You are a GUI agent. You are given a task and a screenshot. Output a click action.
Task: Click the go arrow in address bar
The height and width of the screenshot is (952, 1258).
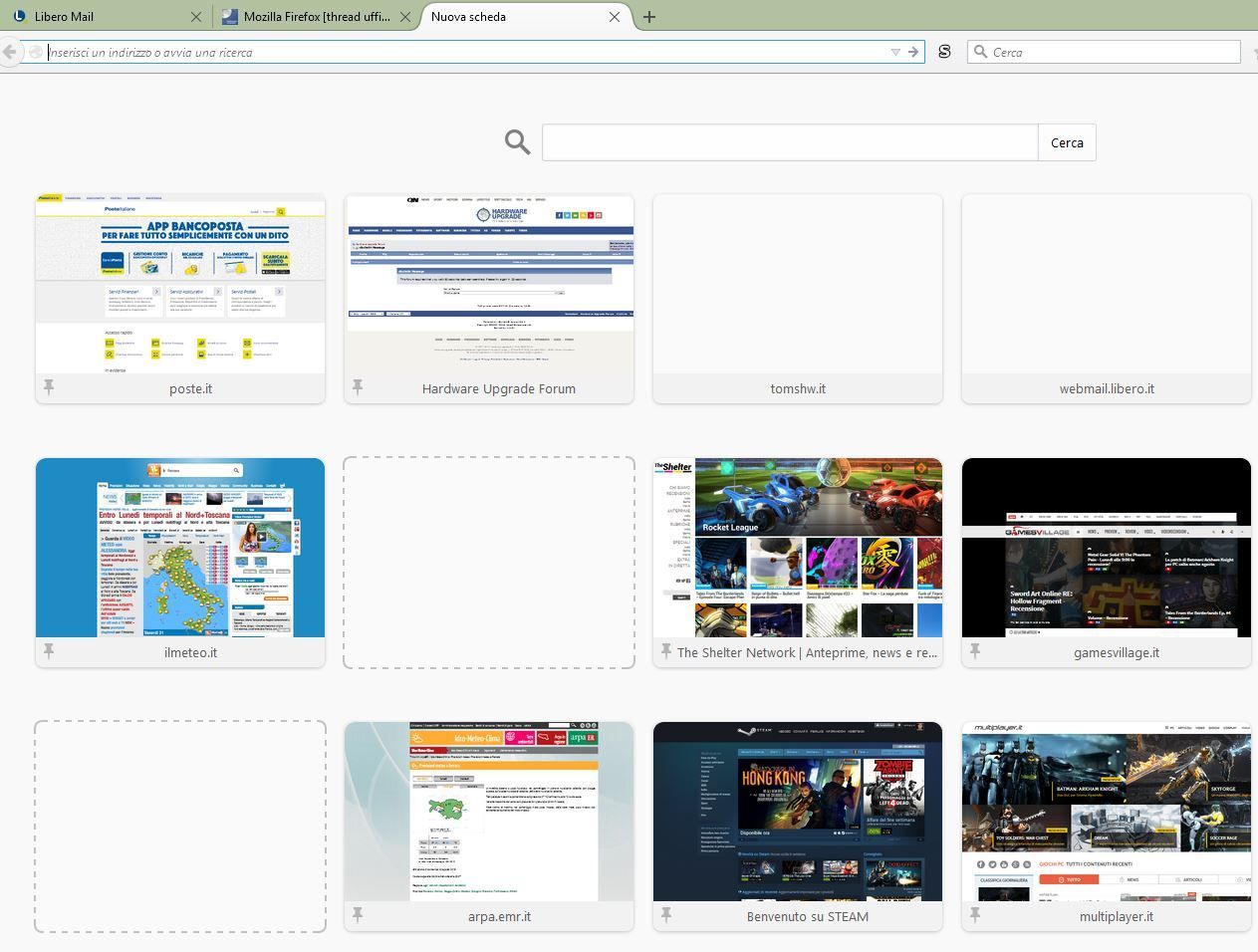[913, 52]
